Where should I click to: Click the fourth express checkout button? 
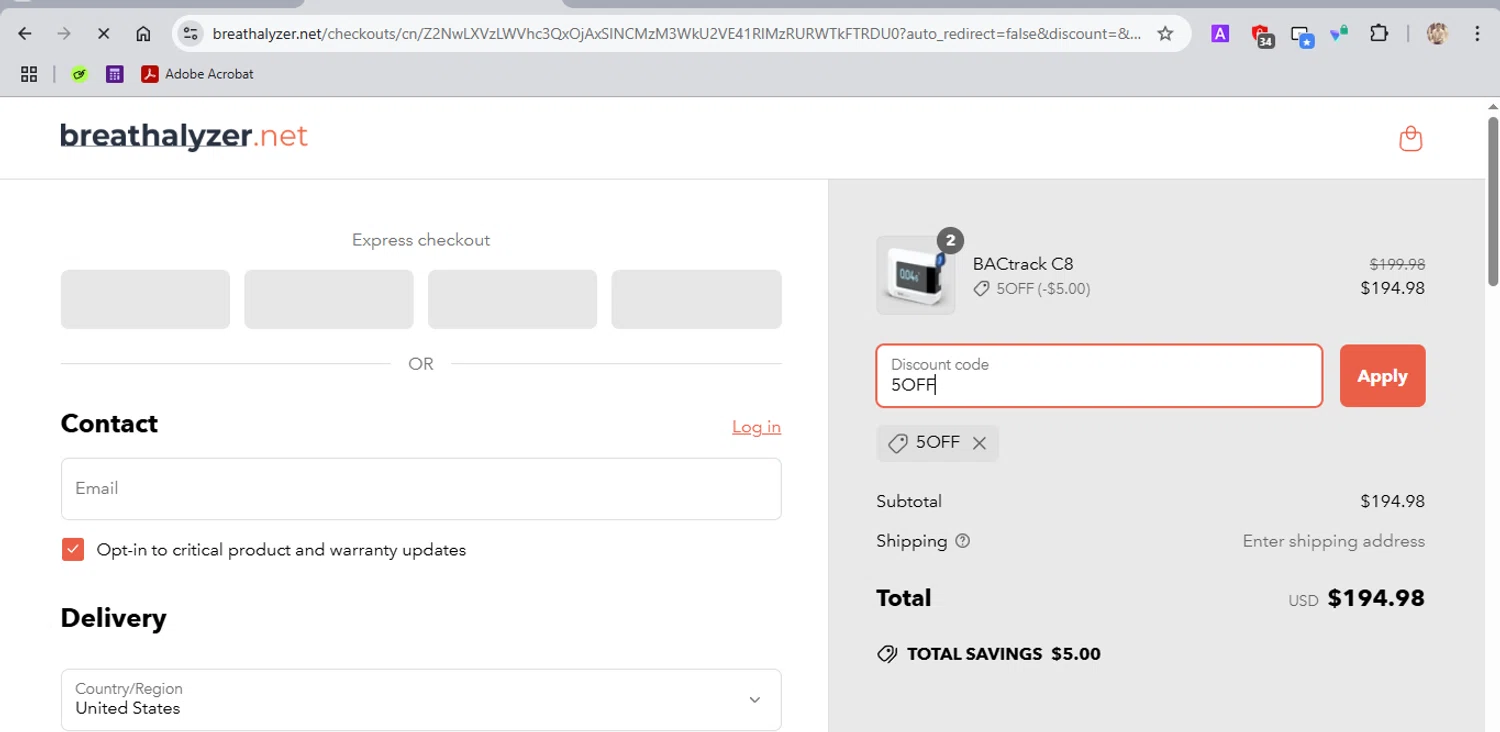tap(696, 299)
